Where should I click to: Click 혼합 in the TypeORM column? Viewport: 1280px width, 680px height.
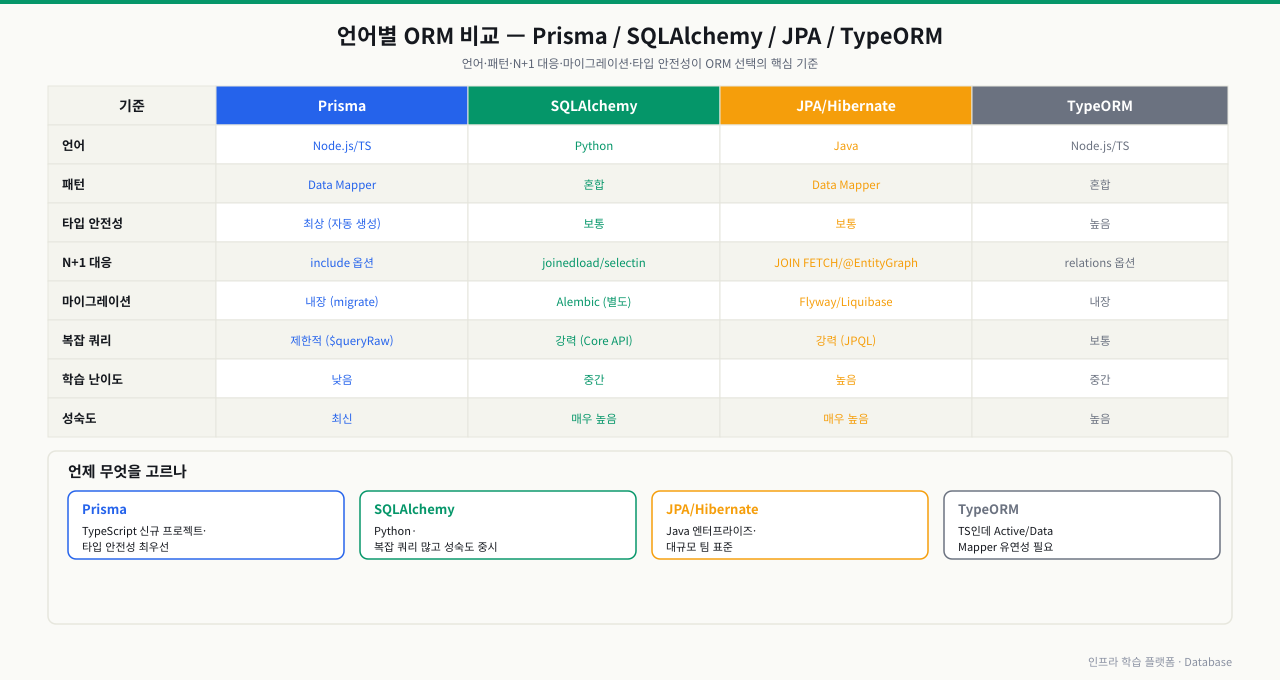pos(1100,184)
